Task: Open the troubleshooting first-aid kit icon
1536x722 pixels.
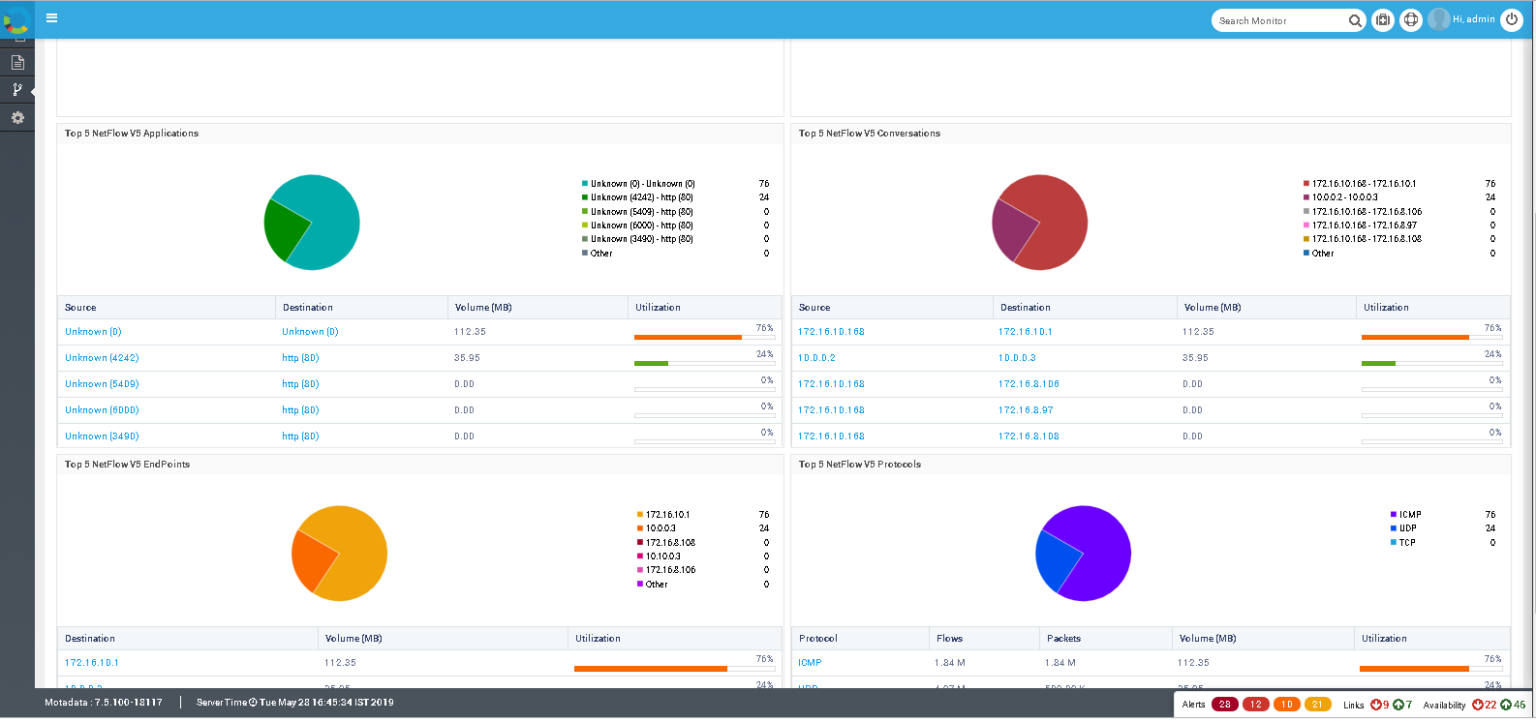Action: click(1383, 19)
